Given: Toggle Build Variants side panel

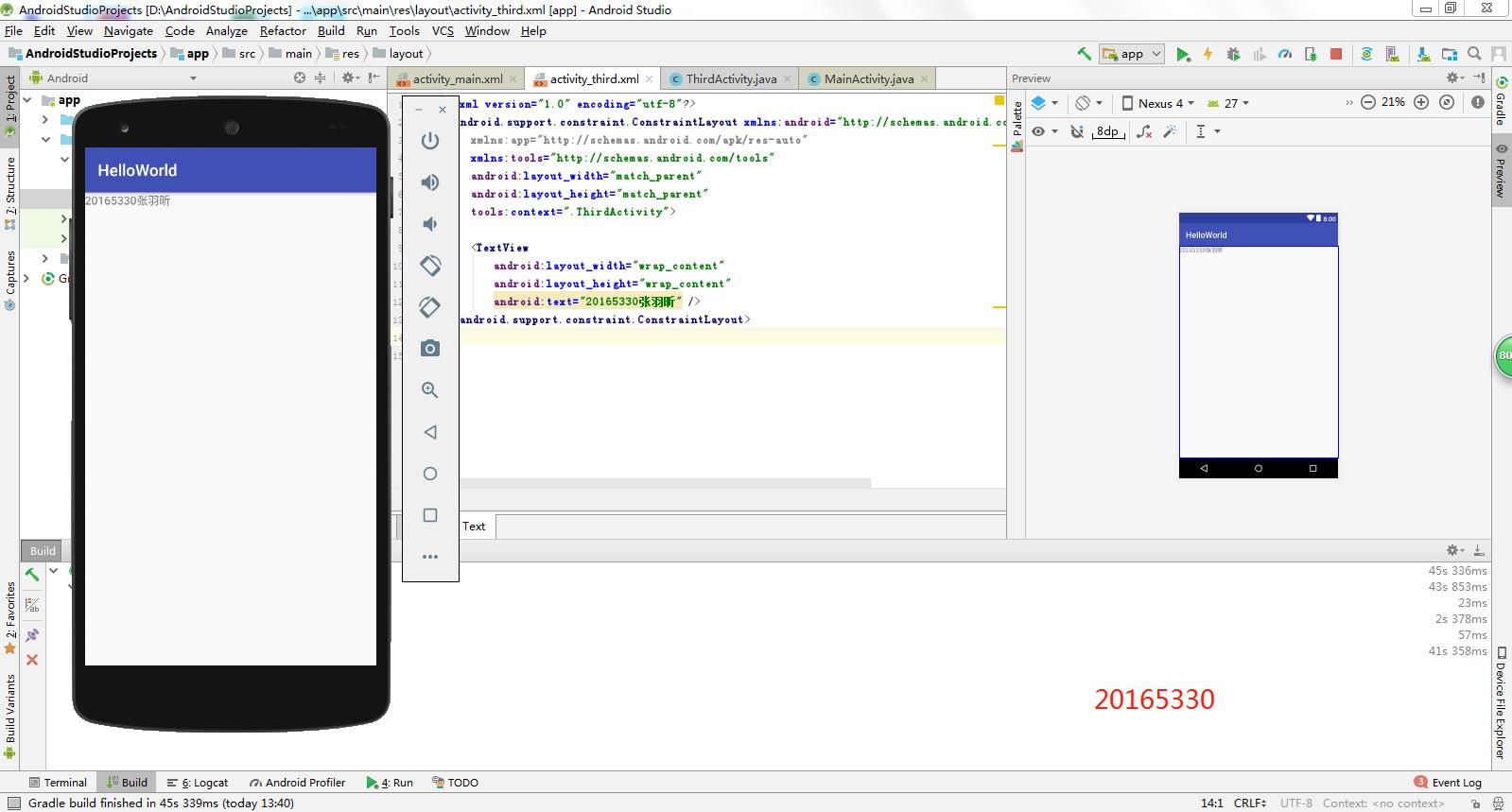Looking at the screenshot, I should 10,717.
